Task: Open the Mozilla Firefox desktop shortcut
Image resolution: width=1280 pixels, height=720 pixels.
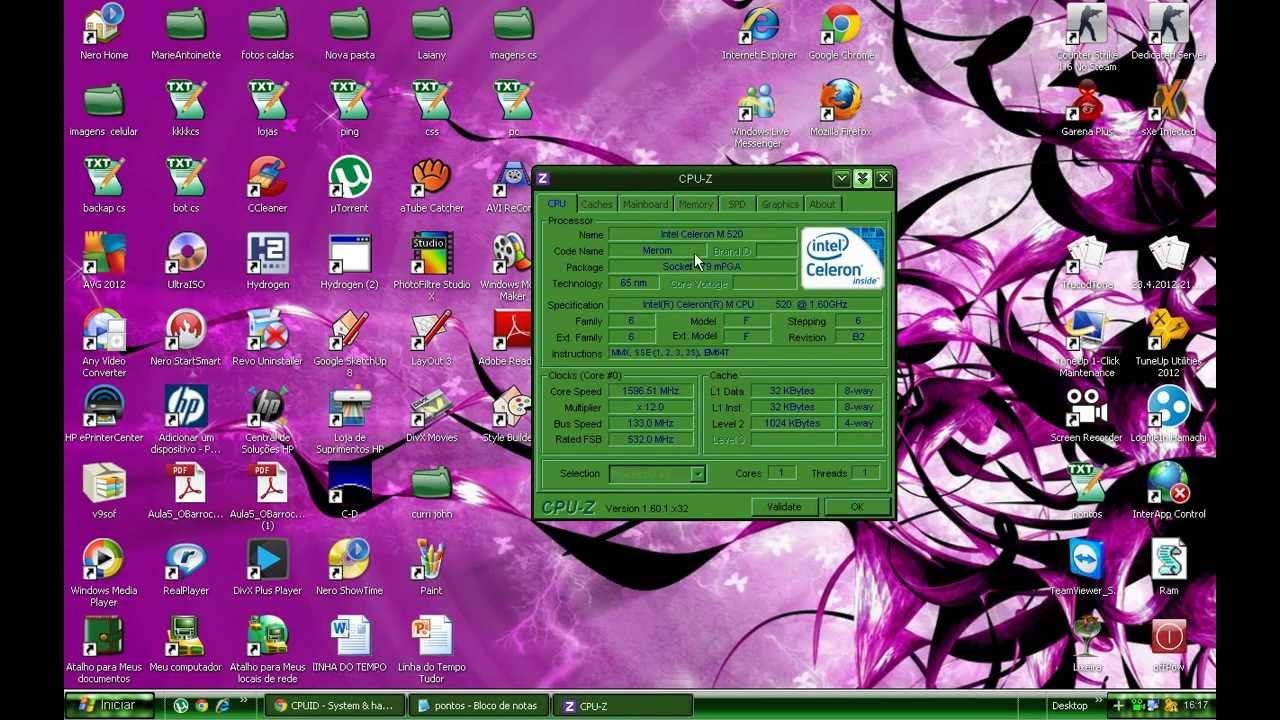Action: tap(841, 109)
